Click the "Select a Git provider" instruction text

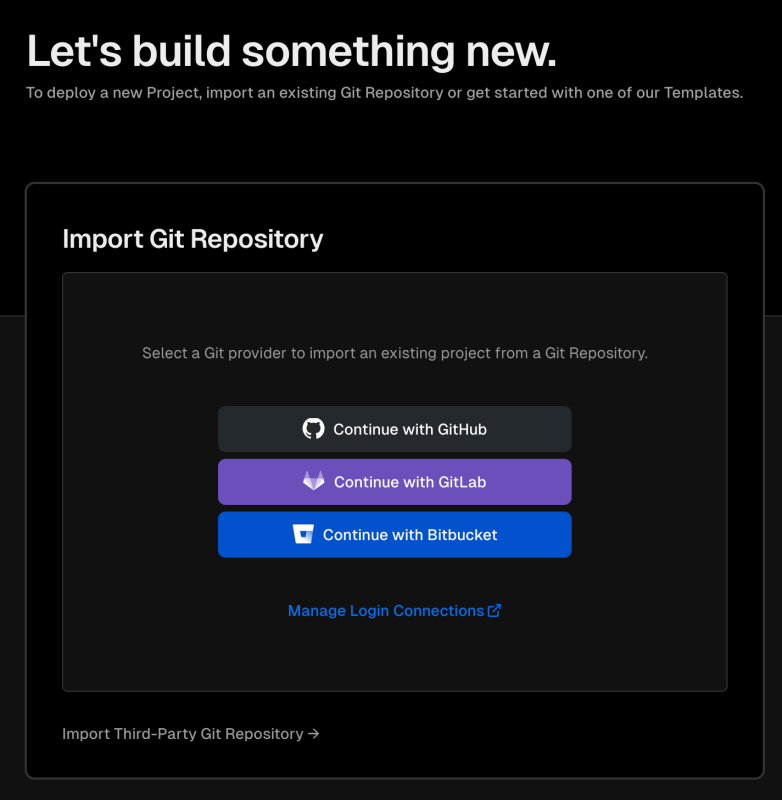click(x=395, y=353)
